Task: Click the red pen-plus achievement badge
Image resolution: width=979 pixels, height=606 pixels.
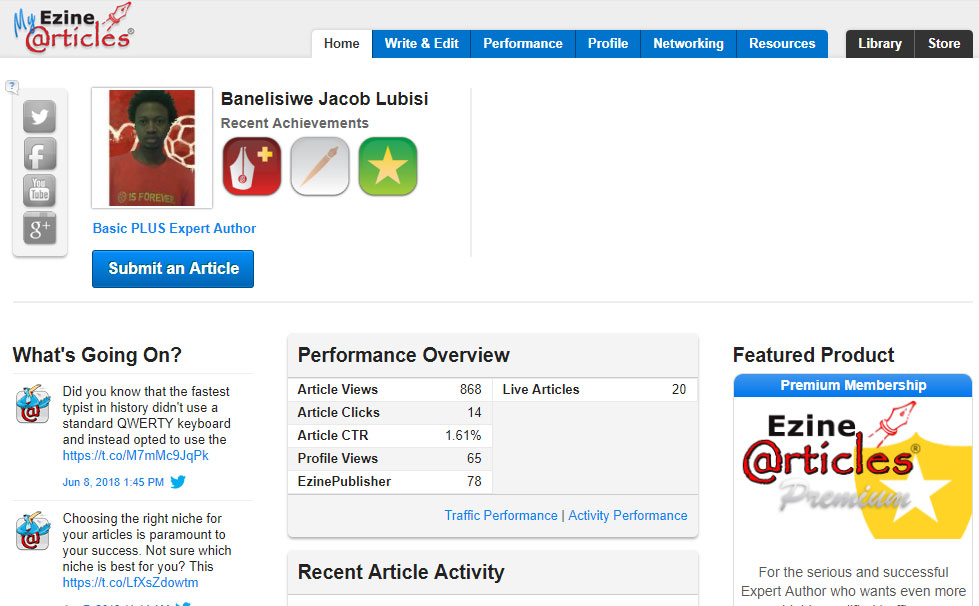Action: pyautogui.click(x=252, y=166)
